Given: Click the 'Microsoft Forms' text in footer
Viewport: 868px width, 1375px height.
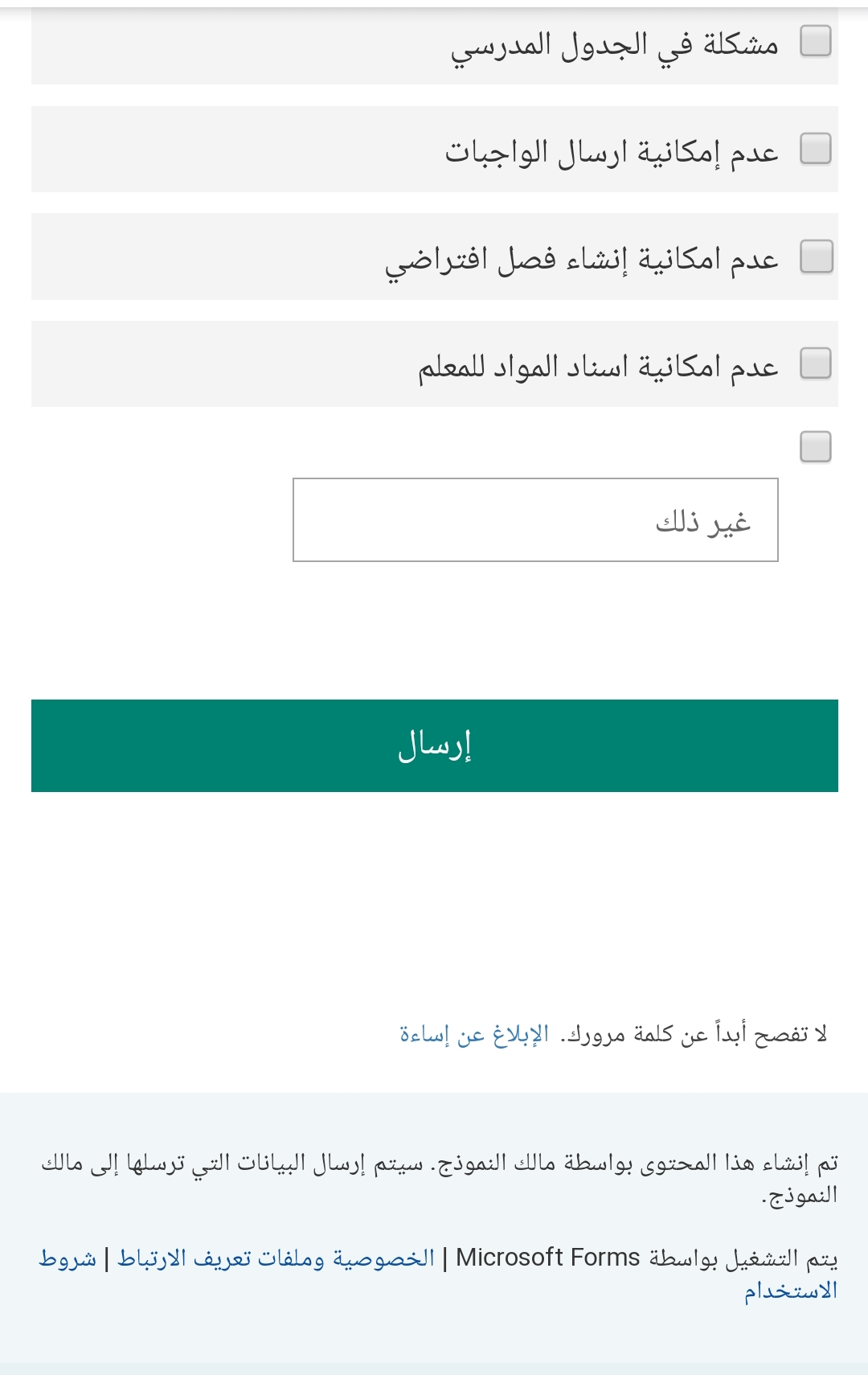Looking at the screenshot, I should click(548, 1257).
